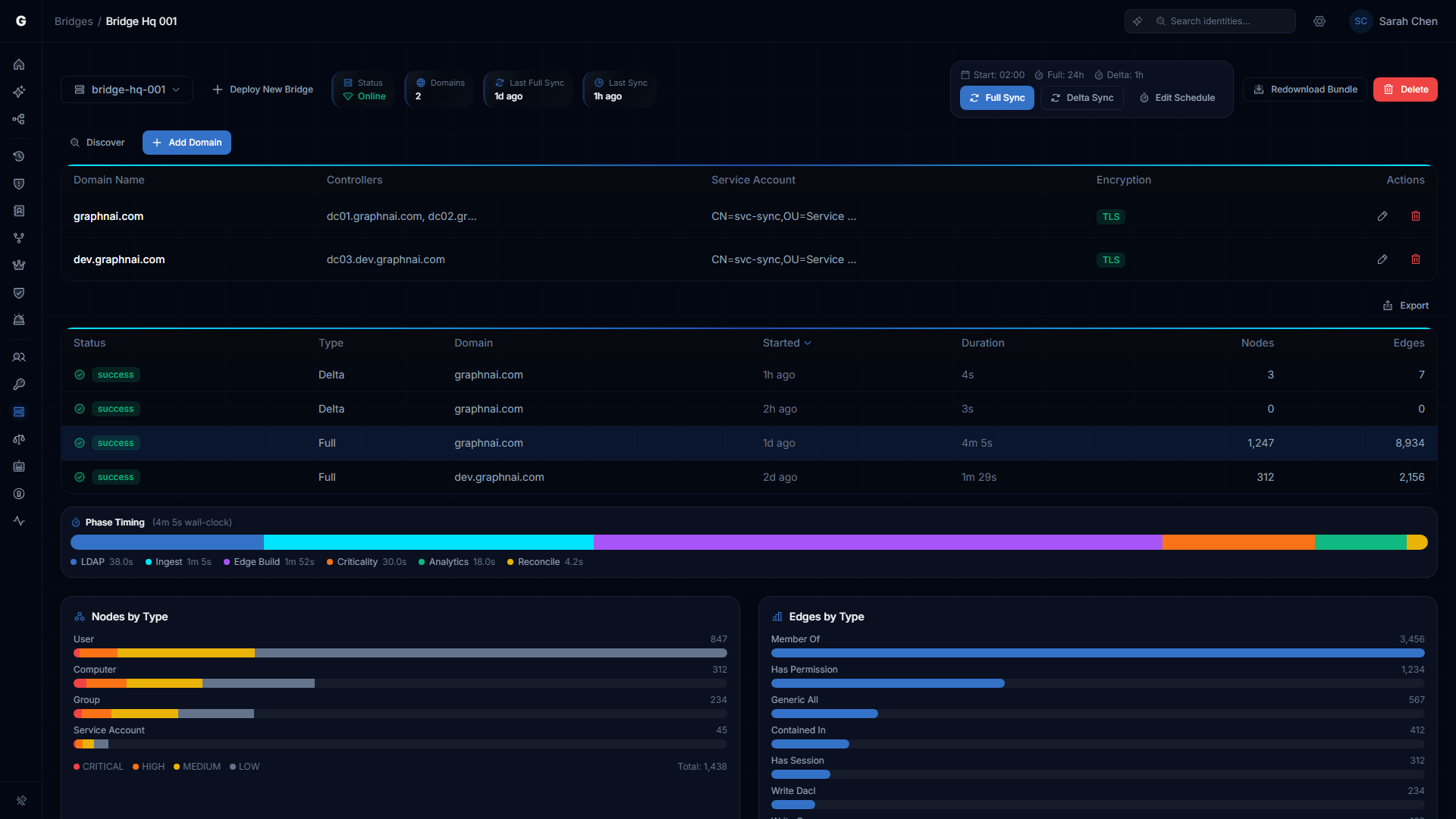Click Redownload Bundle
The image size is (1456, 819).
pos(1304,89)
